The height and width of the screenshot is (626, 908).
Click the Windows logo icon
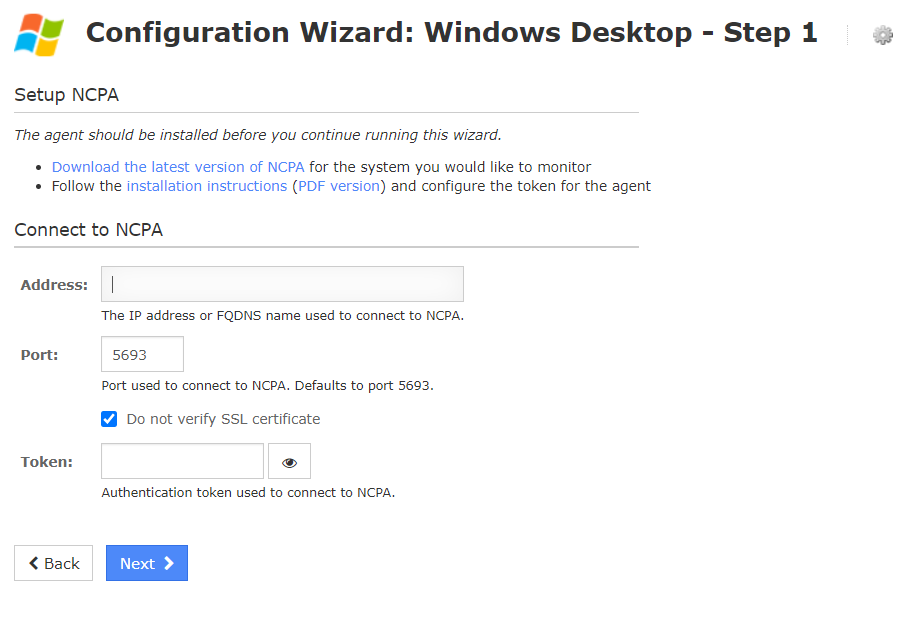(x=39, y=34)
